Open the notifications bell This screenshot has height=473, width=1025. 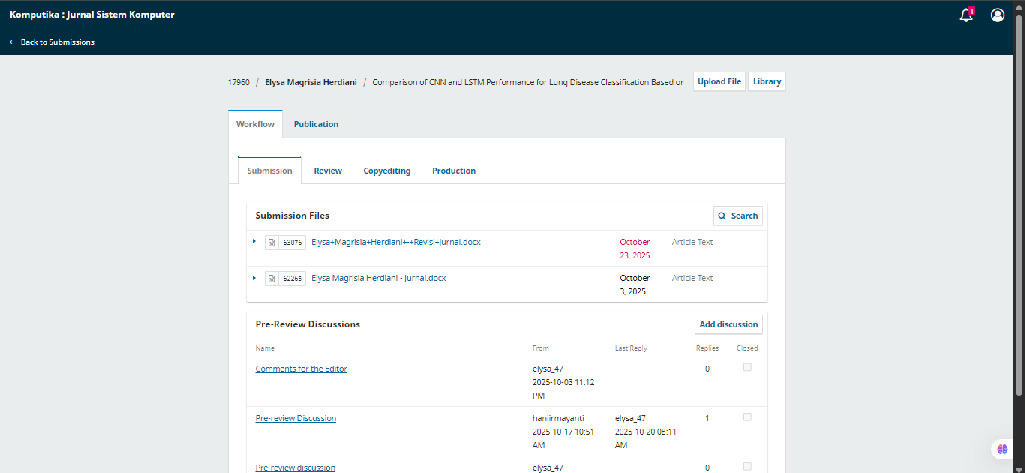pos(966,15)
